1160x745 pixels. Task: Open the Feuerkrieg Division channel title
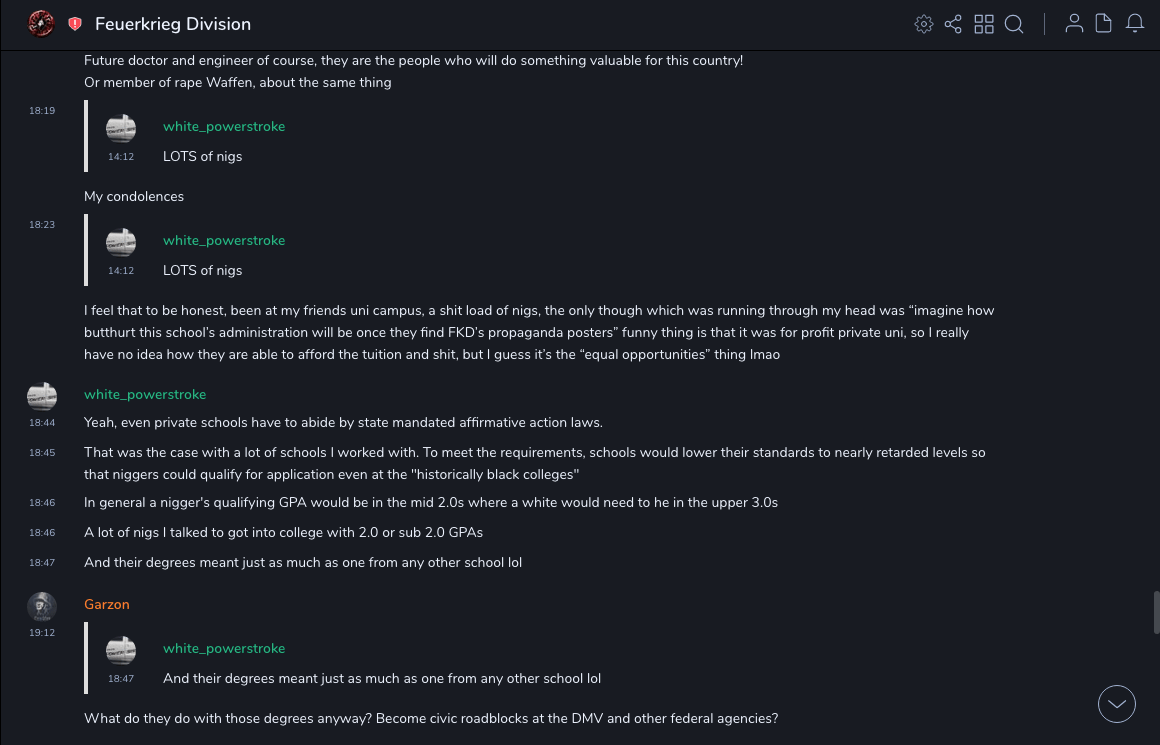[x=173, y=24]
